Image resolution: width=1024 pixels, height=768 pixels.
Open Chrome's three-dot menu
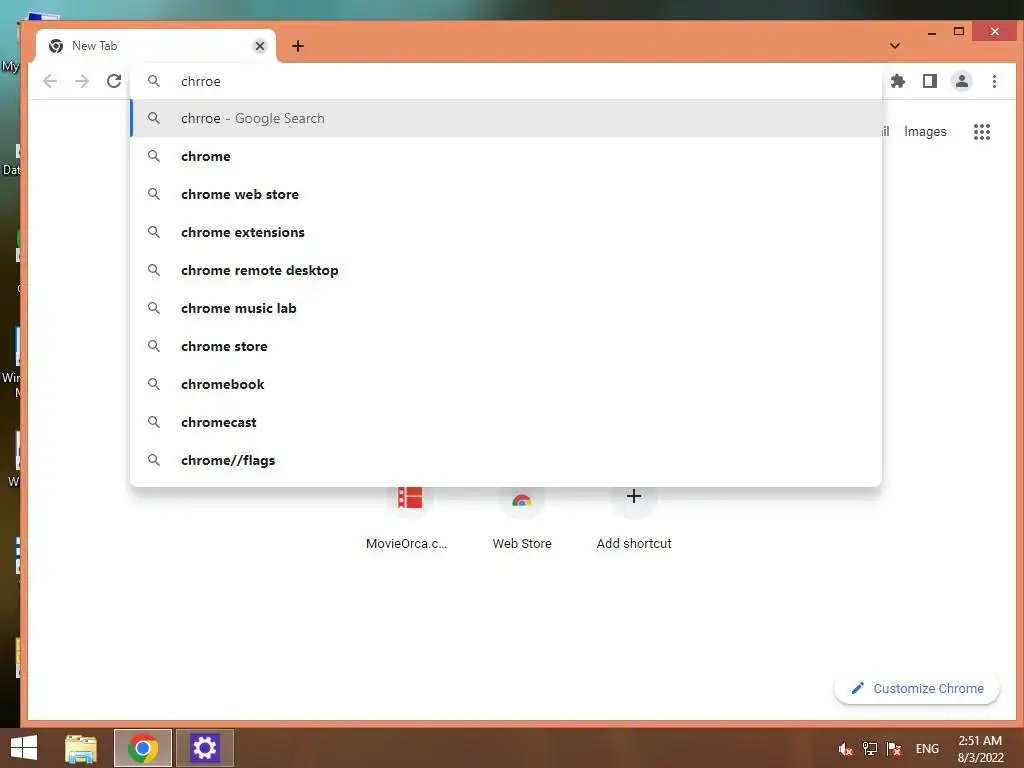coord(994,81)
